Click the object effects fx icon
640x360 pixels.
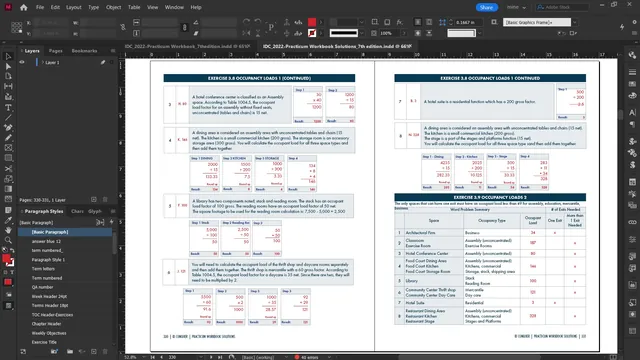click(x=400, y=22)
